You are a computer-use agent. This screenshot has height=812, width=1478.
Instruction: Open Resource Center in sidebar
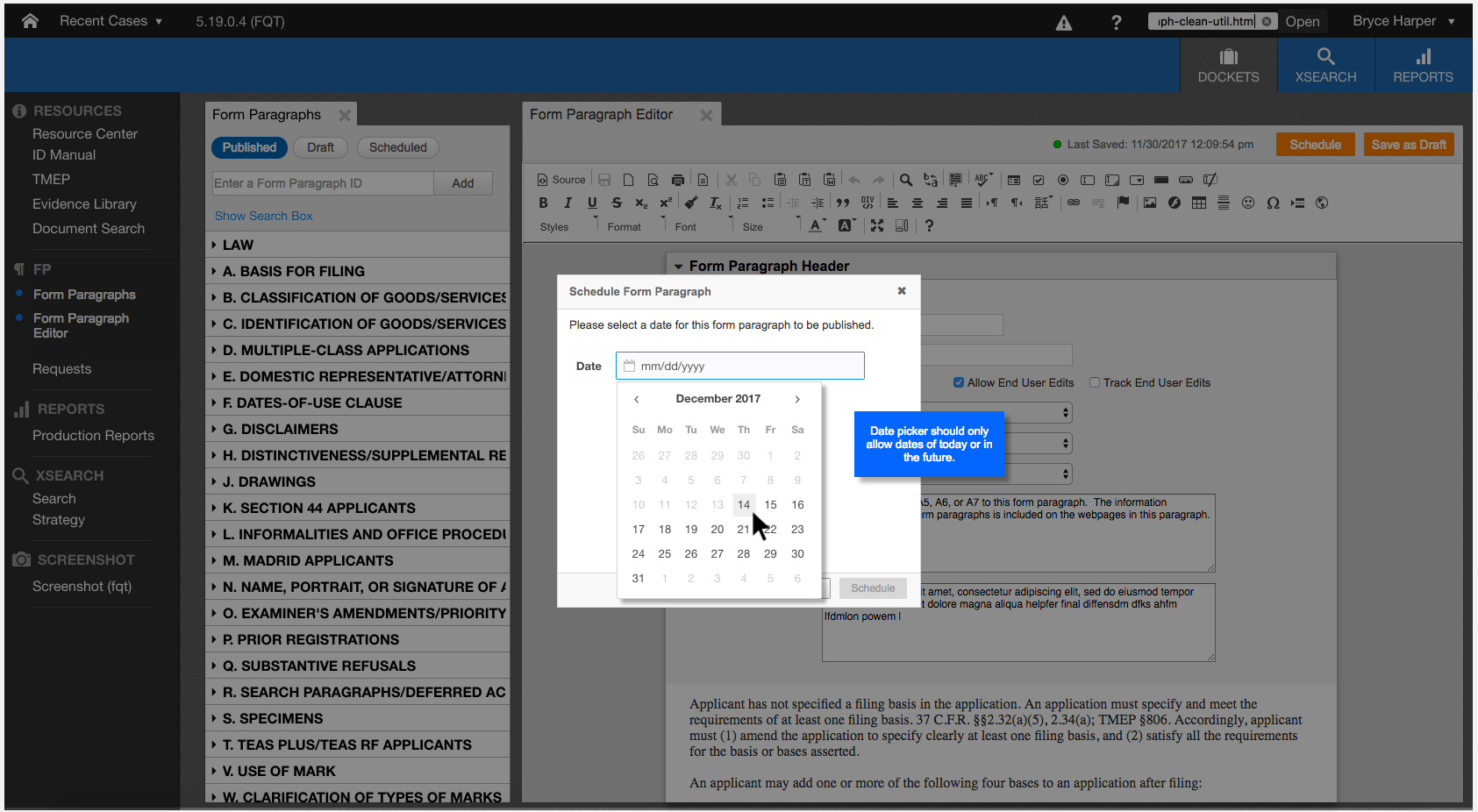tap(85, 133)
